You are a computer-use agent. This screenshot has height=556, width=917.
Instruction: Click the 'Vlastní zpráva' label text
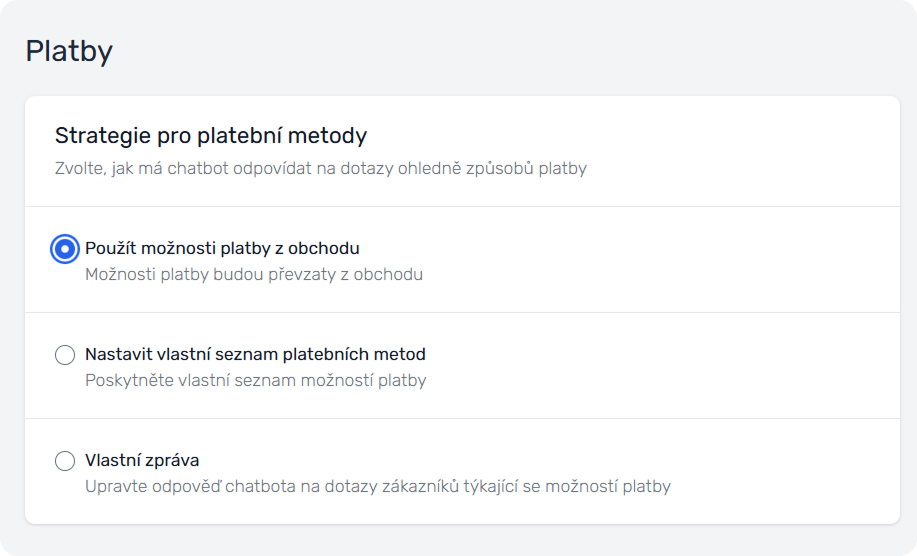tap(142, 460)
